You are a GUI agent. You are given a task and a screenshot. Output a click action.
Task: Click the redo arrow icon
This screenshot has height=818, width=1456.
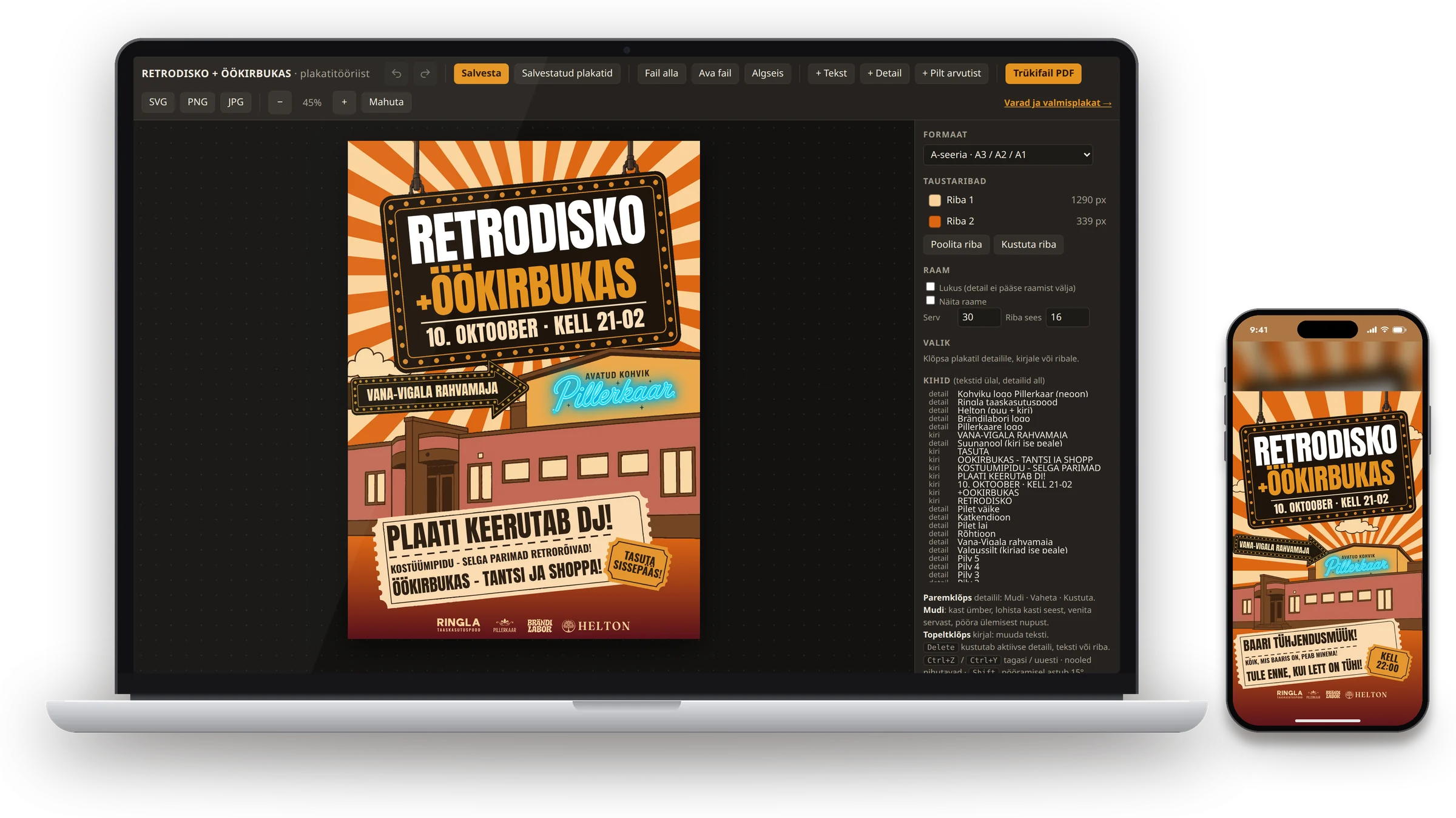pos(425,73)
